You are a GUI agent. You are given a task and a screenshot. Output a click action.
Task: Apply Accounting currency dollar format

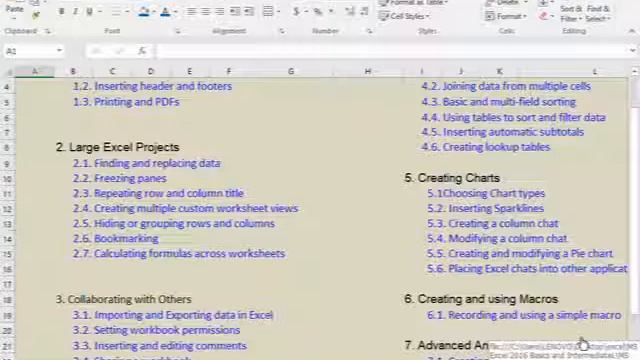(x=296, y=11)
